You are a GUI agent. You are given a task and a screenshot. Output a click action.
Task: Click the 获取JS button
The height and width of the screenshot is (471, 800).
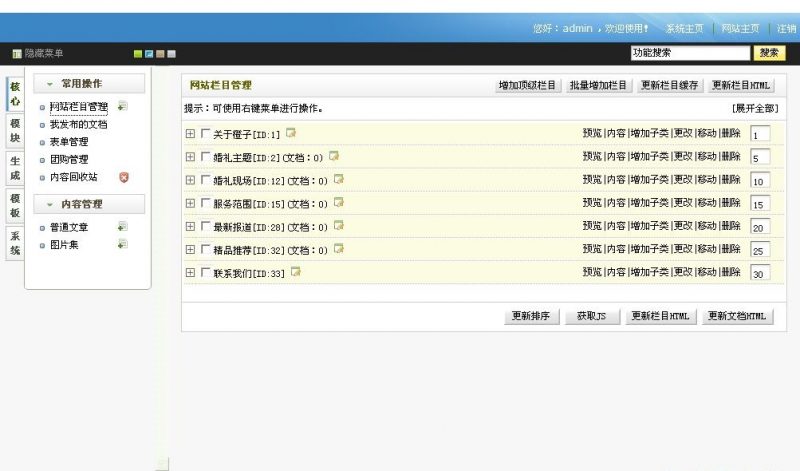point(592,316)
